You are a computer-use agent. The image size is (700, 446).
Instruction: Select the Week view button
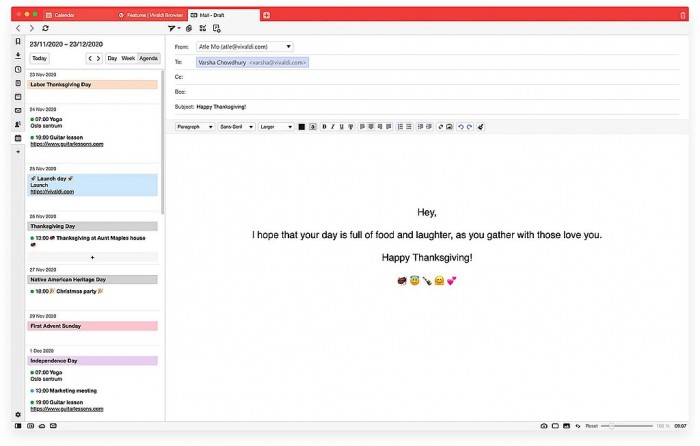[x=128, y=58]
